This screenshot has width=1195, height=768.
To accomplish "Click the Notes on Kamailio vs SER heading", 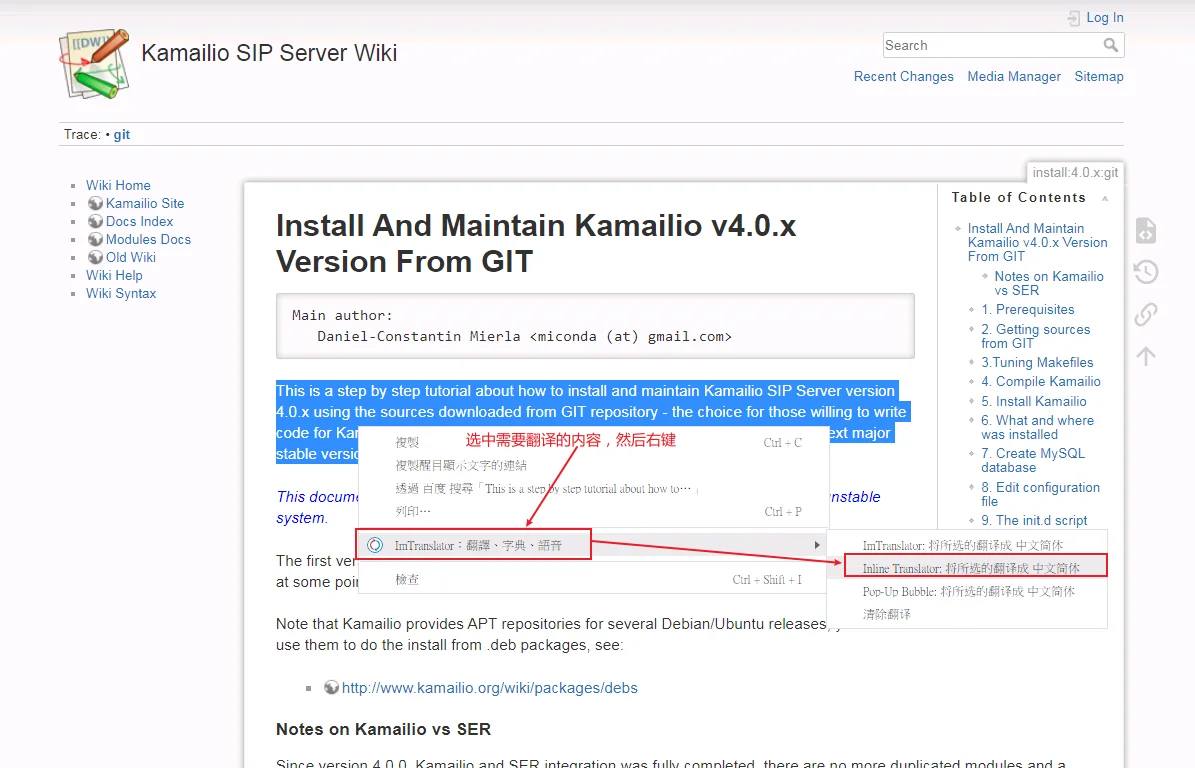I will (383, 729).
